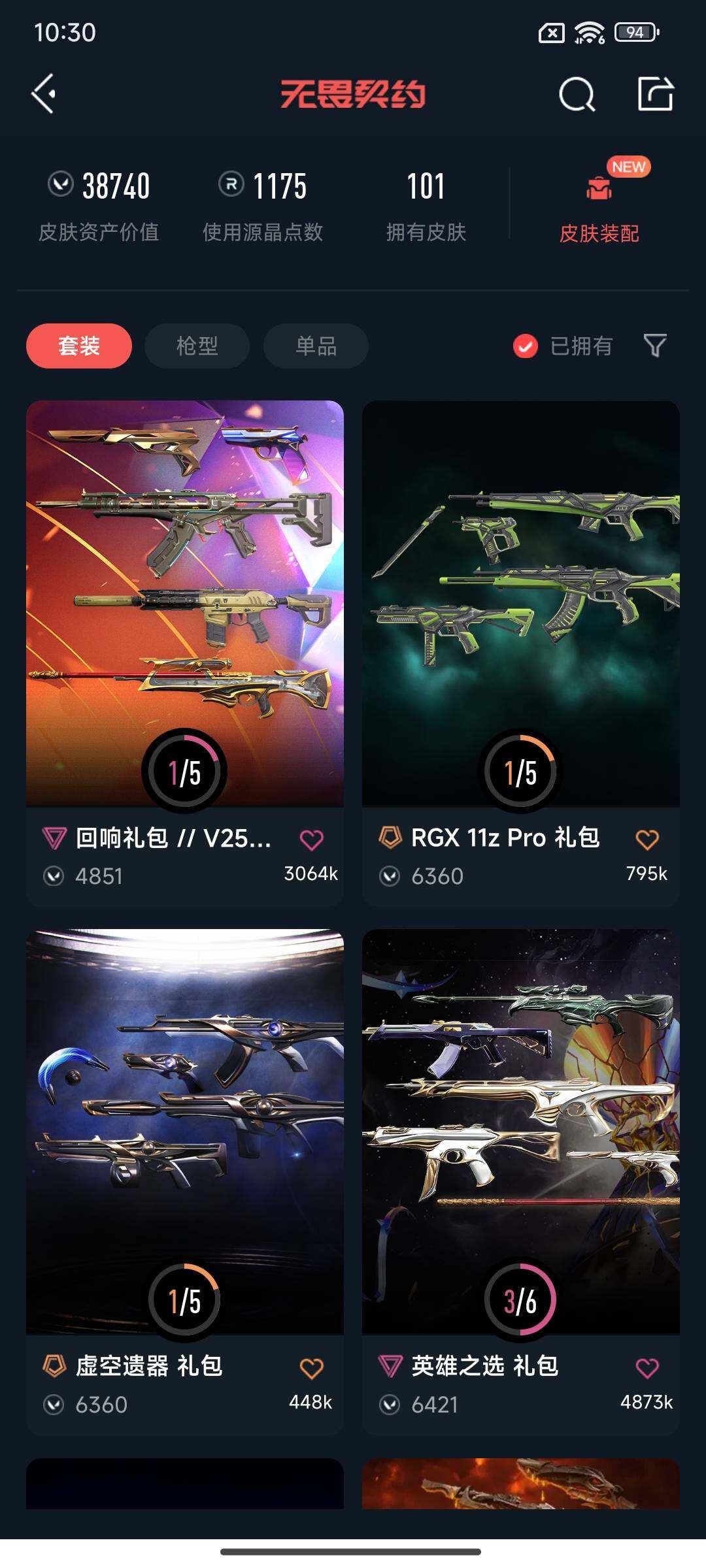Tap the 101 拥有皮肤 count
Image resolution: width=706 pixels, height=1568 pixels.
[426, 205]
